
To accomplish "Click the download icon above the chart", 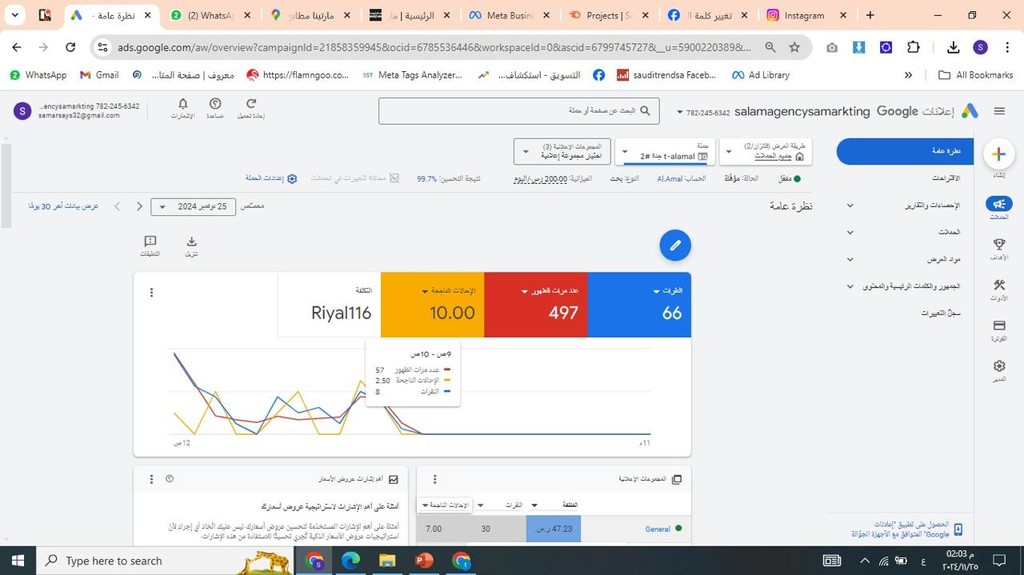I will pos(191,242).
